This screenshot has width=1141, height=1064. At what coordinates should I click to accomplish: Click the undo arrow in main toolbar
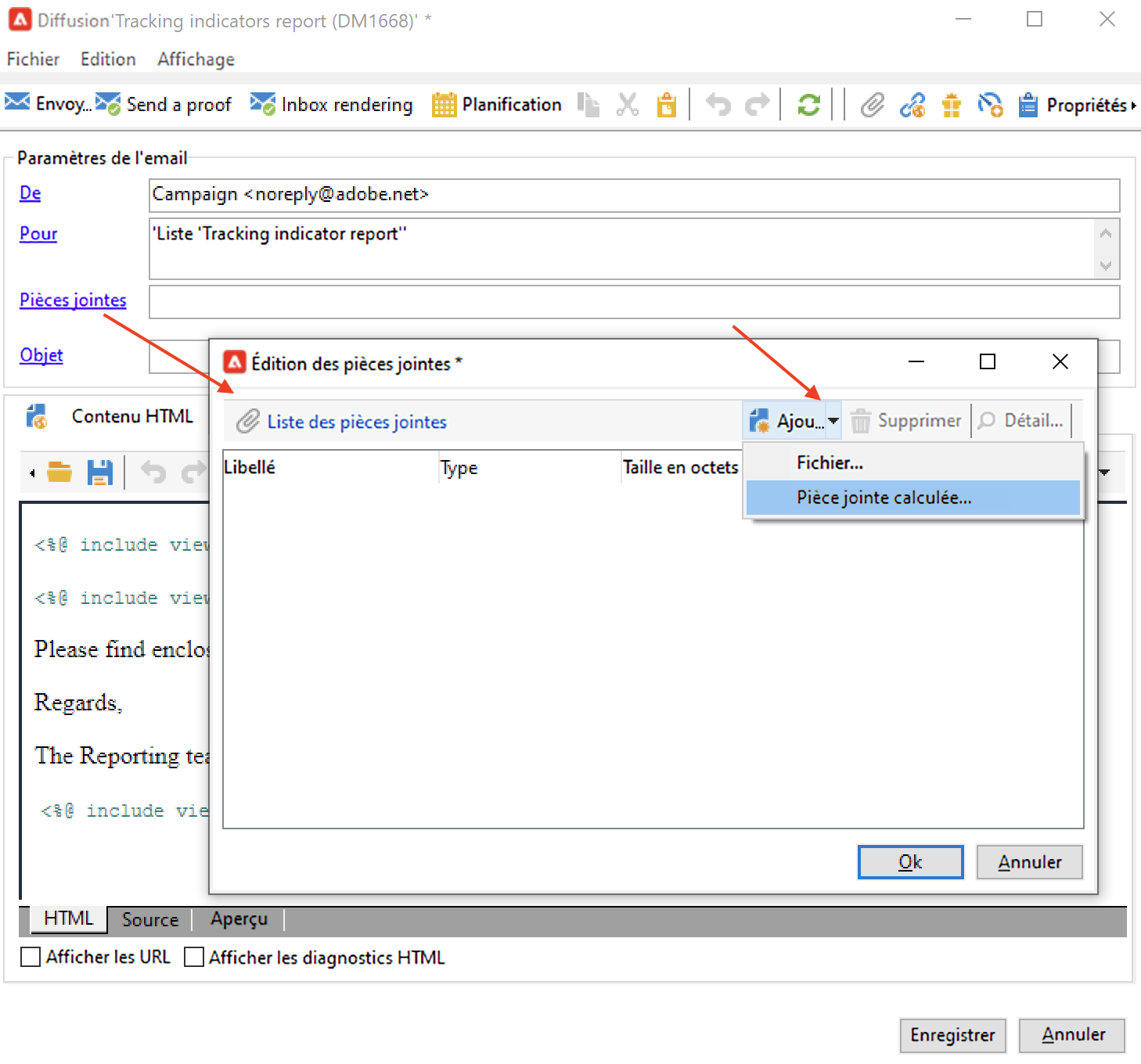click(718, 104)
